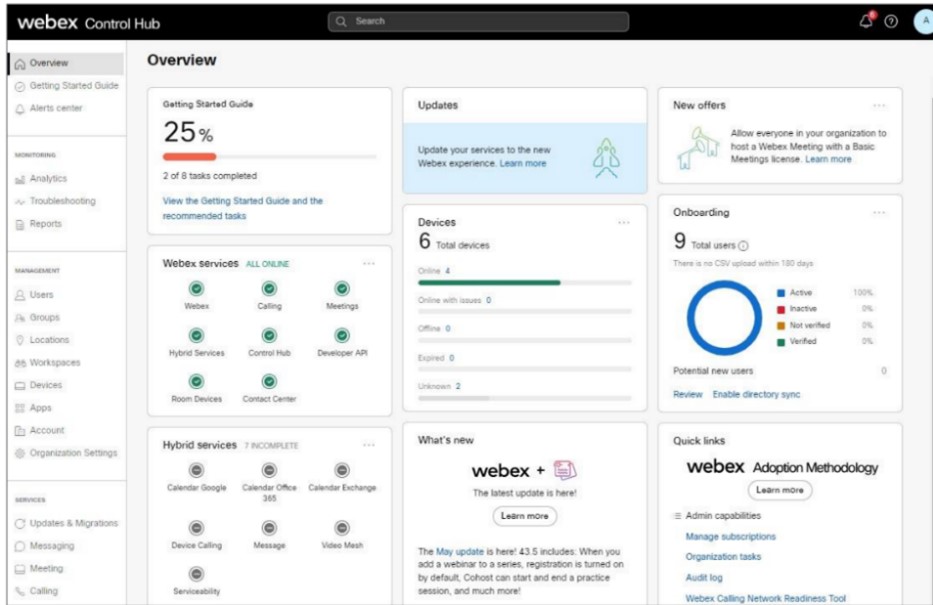Click the Webex service status icon

coord(196,289)
